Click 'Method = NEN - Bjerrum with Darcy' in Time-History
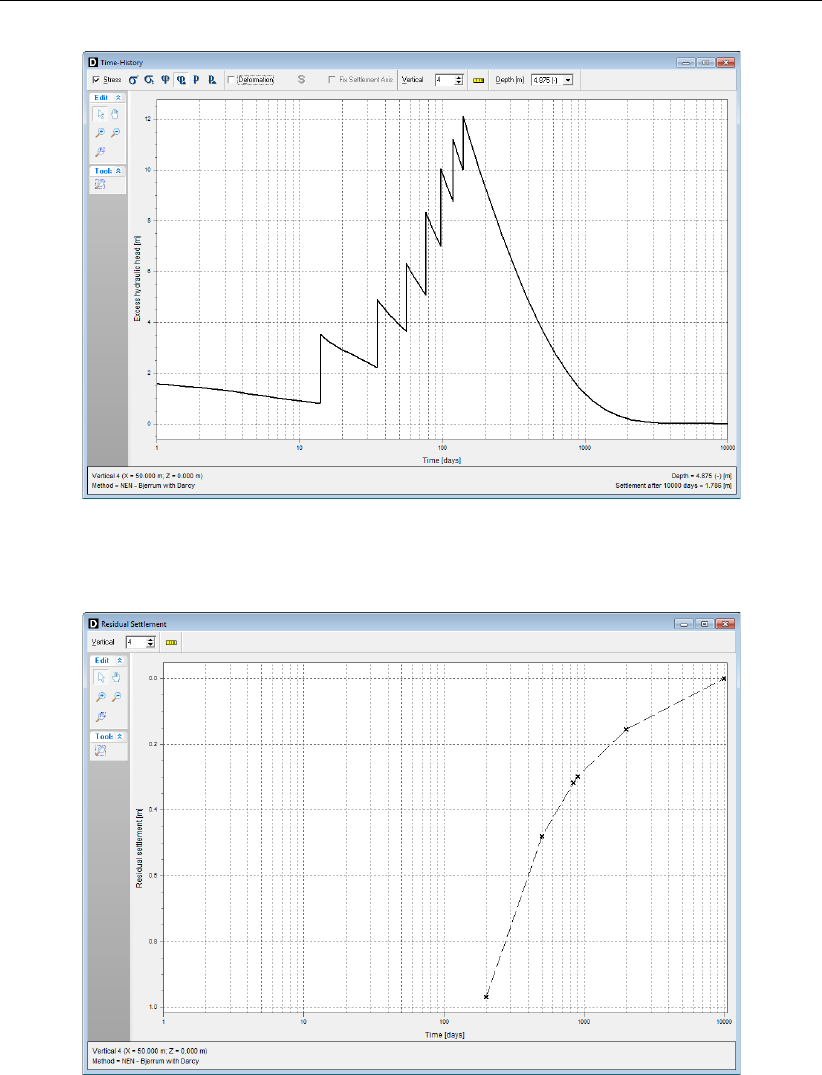822x1075 pixels. (143, 486)
